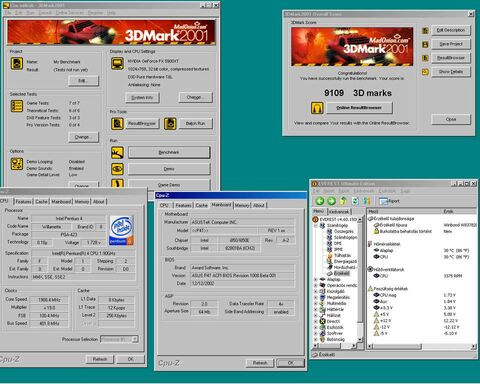Click the Save Project button
Image resolution: width=480 pixels, height=384 pixels.
coord(451,44)
